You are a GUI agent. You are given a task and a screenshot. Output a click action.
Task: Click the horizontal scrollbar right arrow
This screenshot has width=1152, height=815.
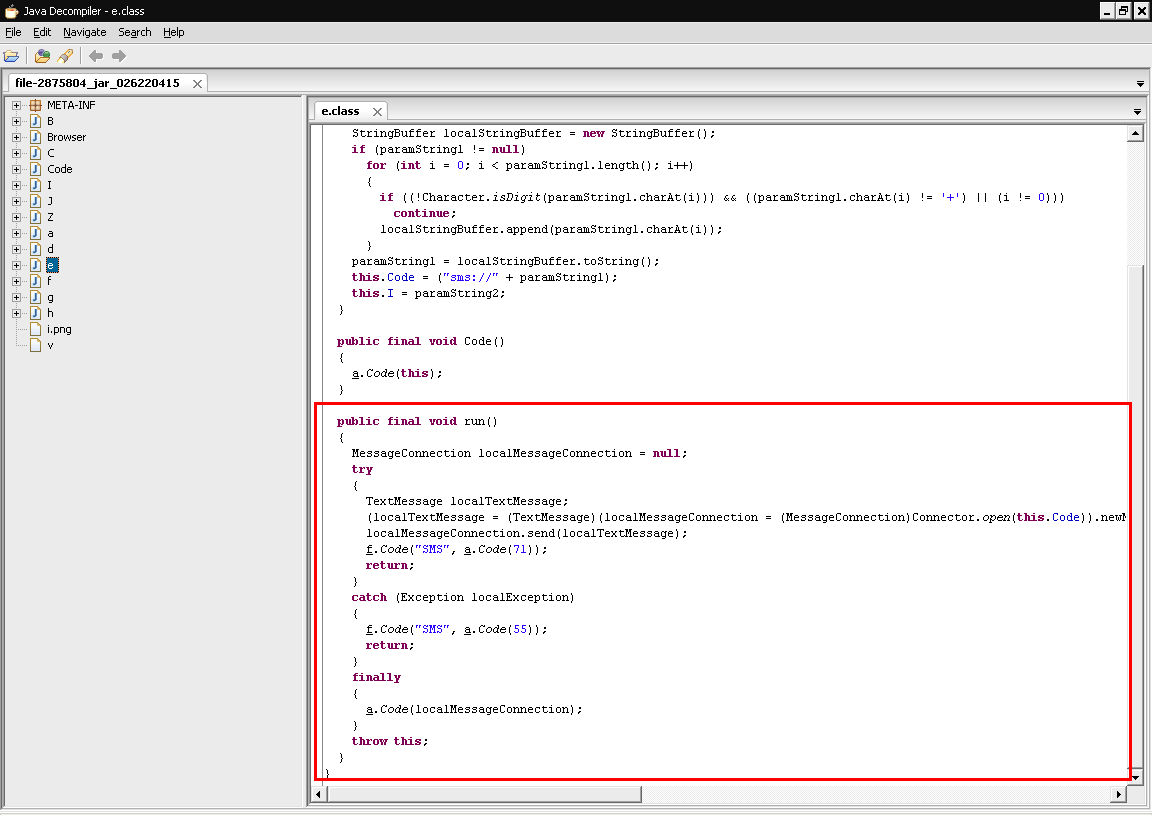pyautogui.click(x=1118, y=794)
